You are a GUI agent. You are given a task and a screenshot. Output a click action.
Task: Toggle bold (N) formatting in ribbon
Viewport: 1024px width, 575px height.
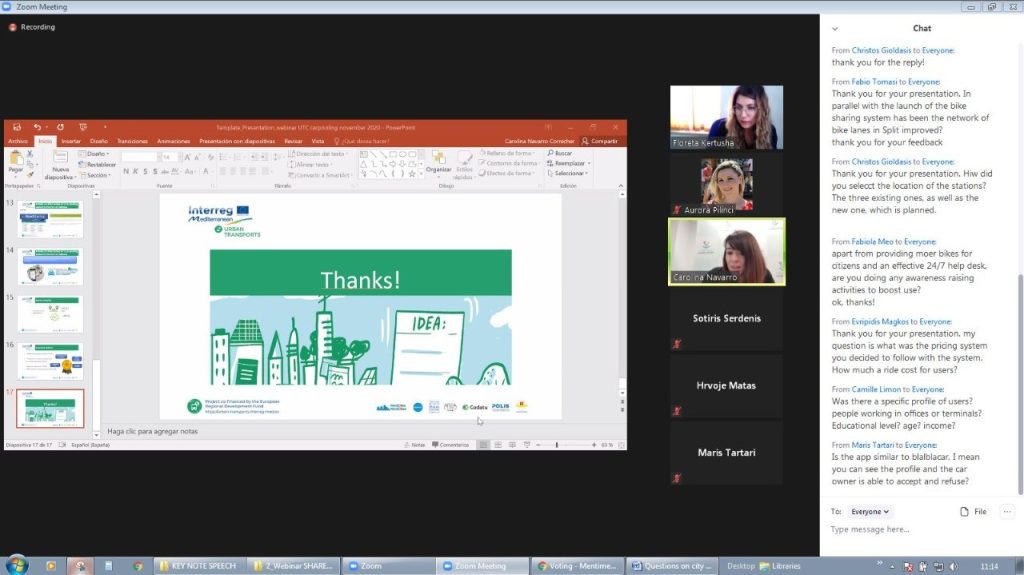(127, 171)
